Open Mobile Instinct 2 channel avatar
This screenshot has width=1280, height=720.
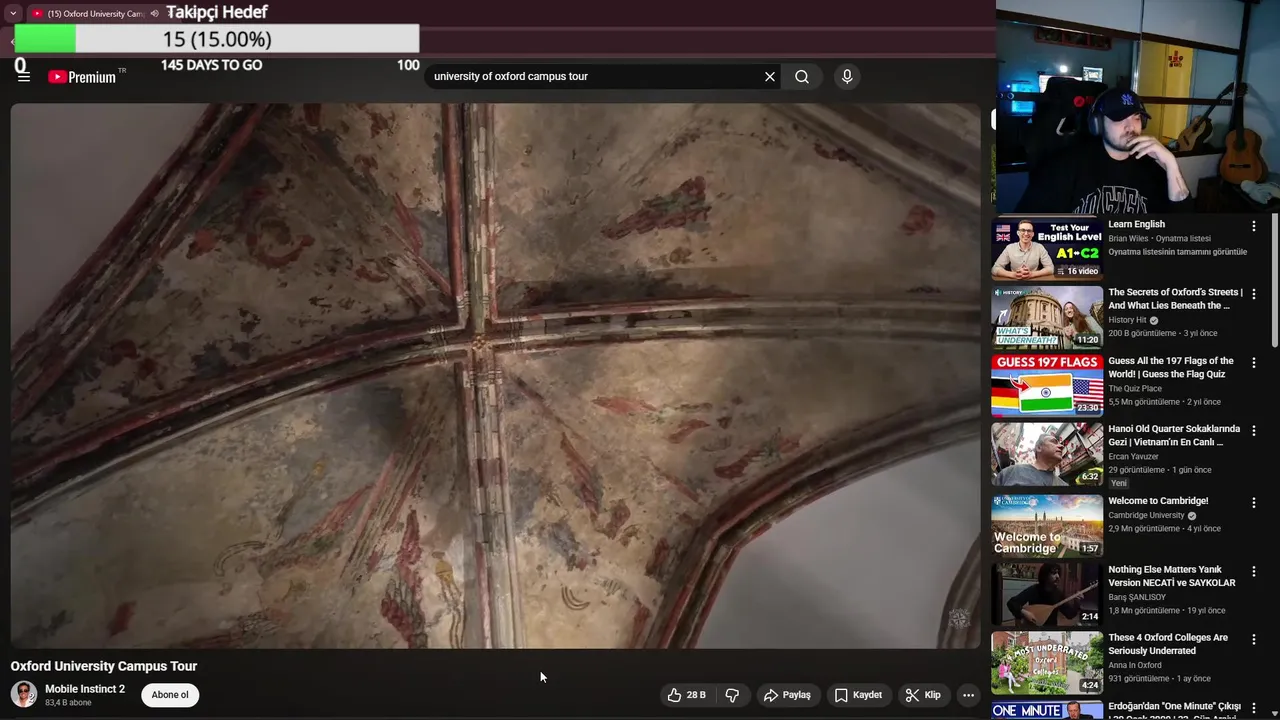pos(24,694)
